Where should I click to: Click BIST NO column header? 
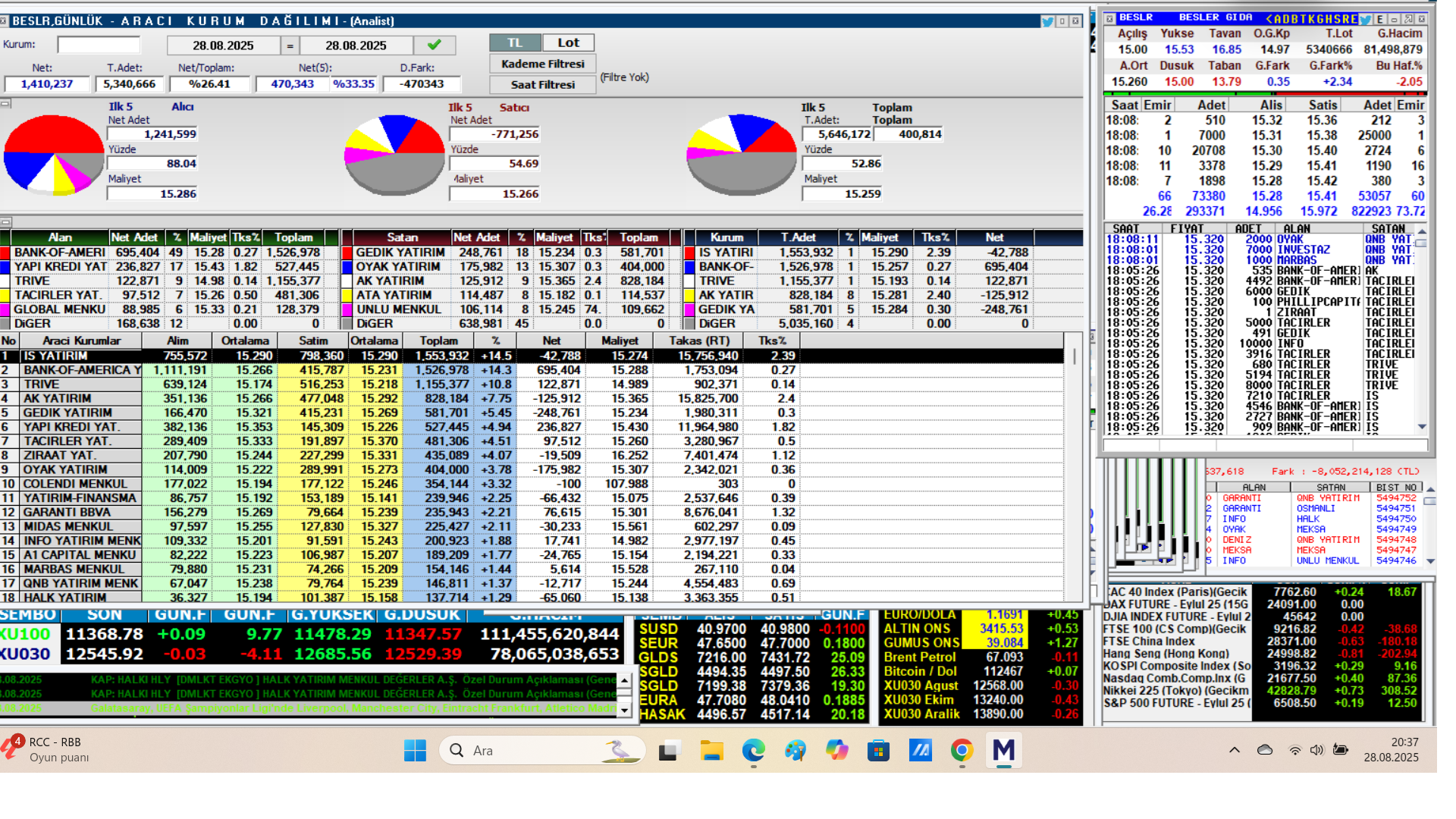point(1395,488)
